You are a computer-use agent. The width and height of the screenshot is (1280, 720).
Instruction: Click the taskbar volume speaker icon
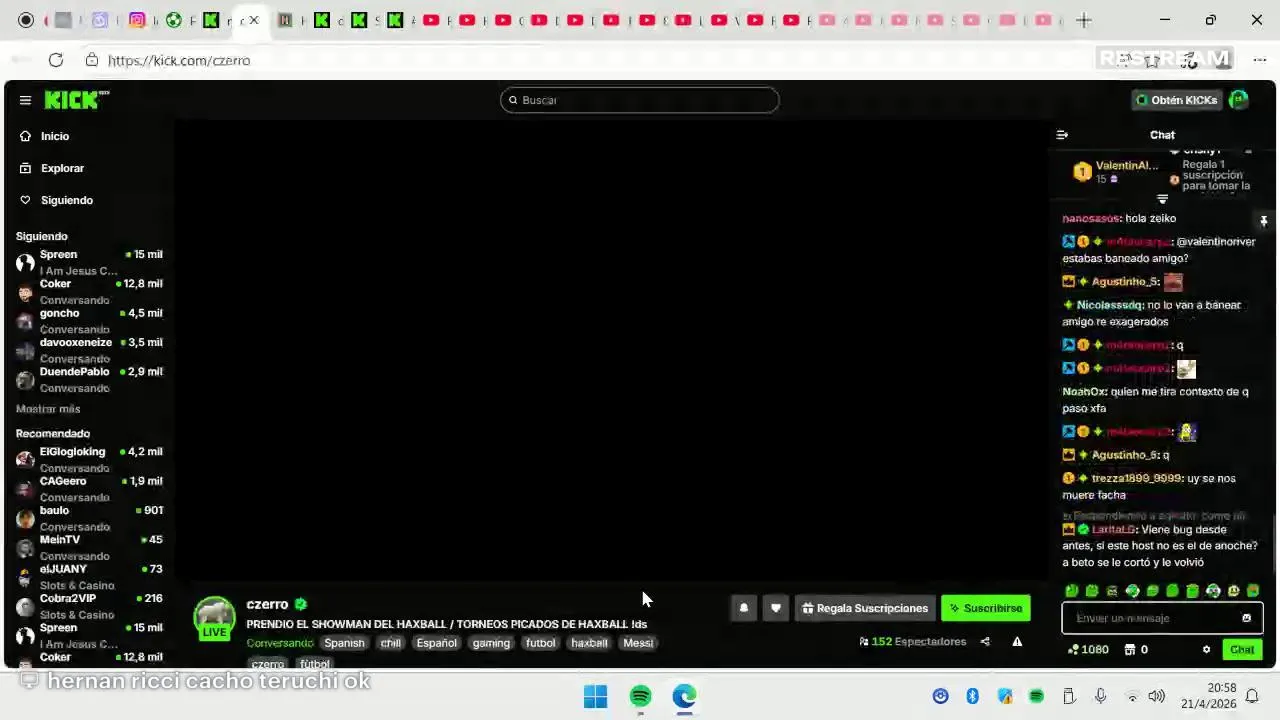[x=1156, y=696]
